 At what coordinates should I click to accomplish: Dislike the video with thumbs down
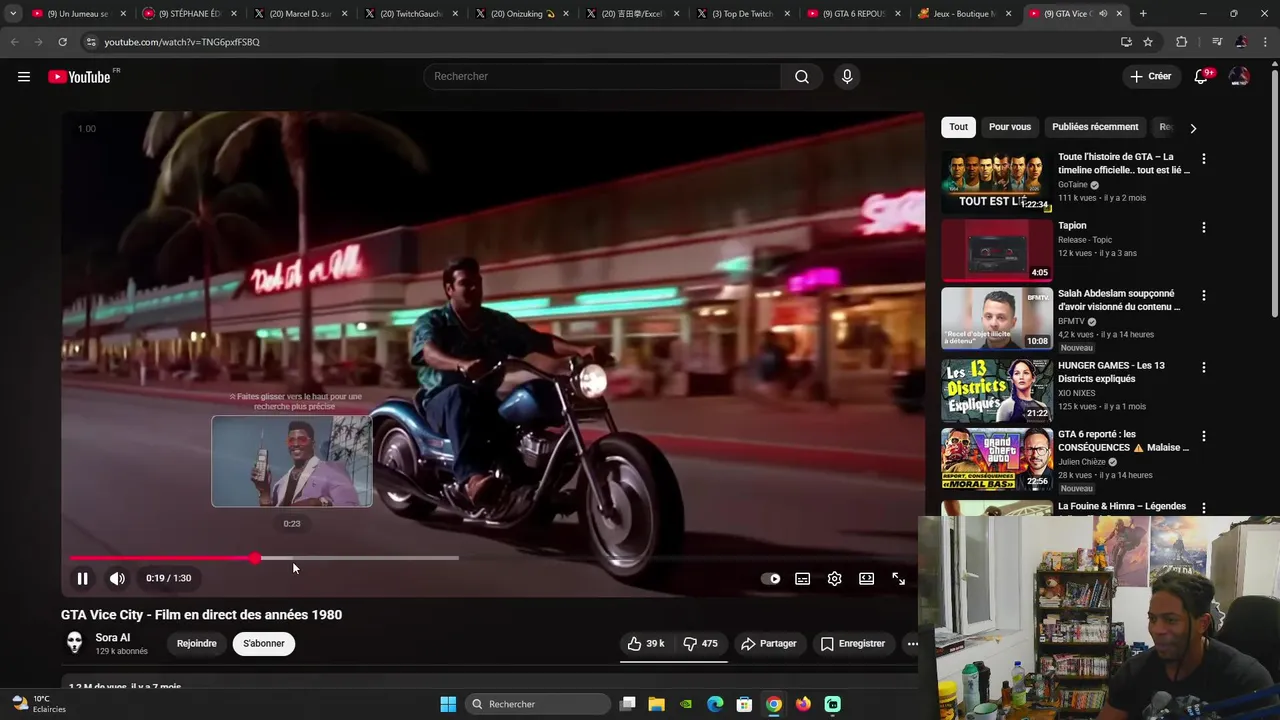pos(700,644)
